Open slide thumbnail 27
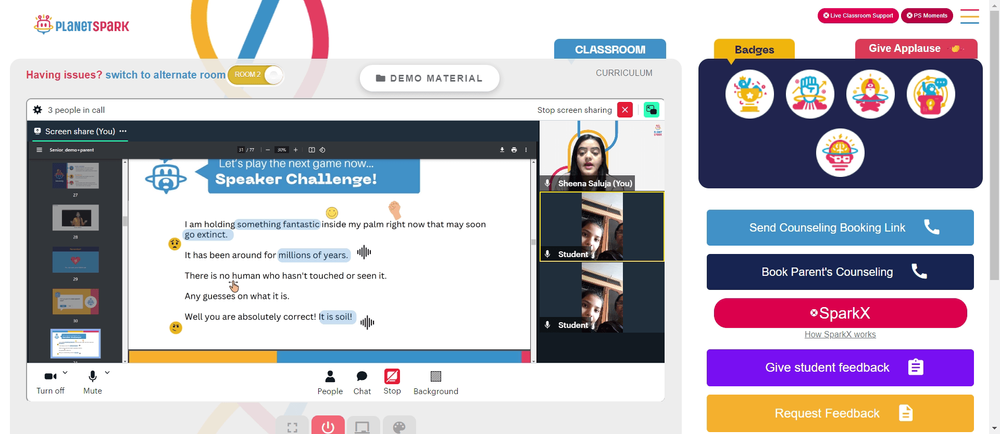This screenshot has width=1000, height=434. (x=75, y=175)
